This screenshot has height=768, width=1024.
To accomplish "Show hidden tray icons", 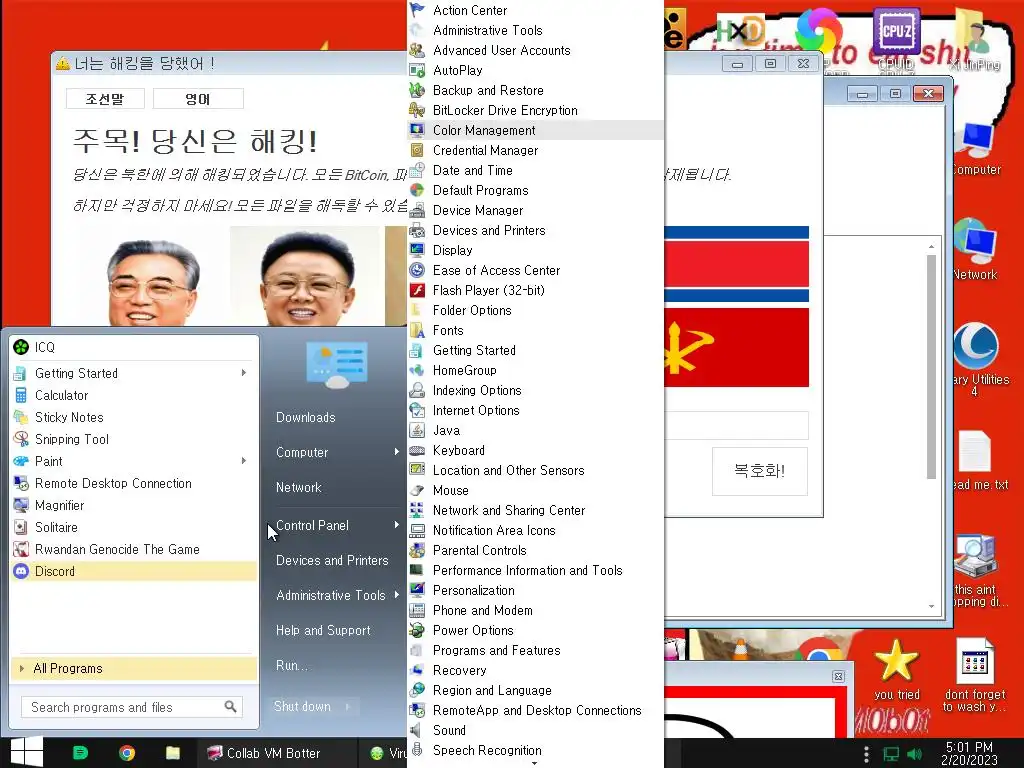I will tap(867, 754).
